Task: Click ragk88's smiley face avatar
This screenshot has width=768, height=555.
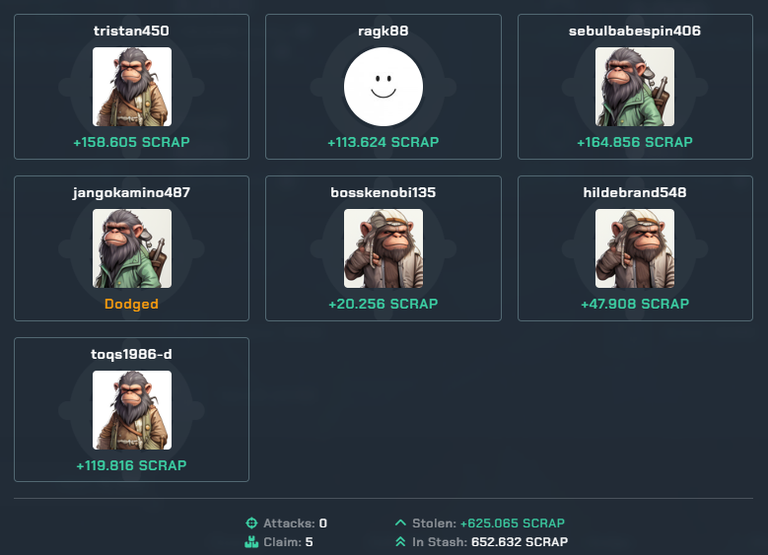Action: point(383,87)
